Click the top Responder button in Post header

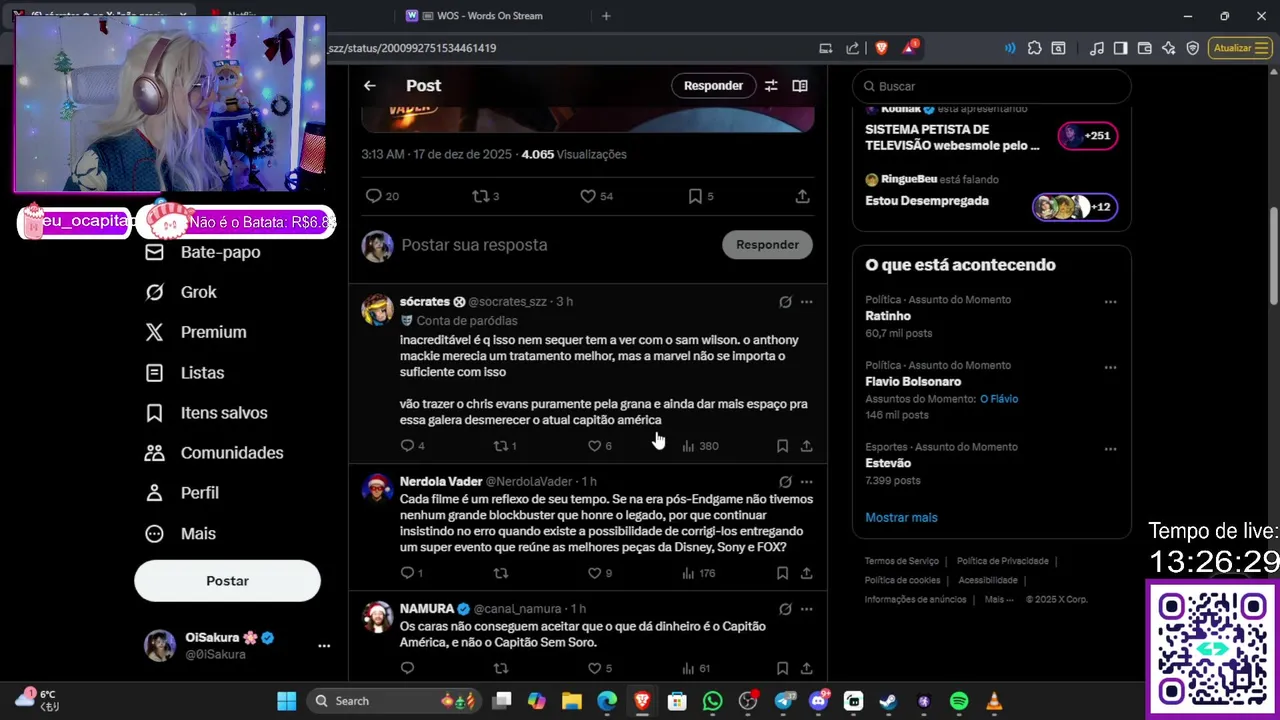point(713,86)
